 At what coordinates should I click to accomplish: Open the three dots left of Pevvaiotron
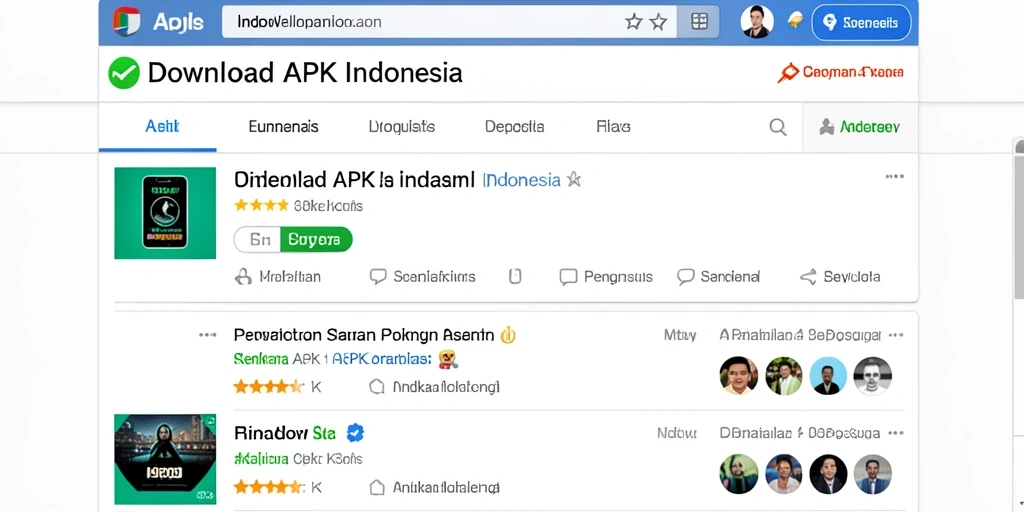click(208, 335)
